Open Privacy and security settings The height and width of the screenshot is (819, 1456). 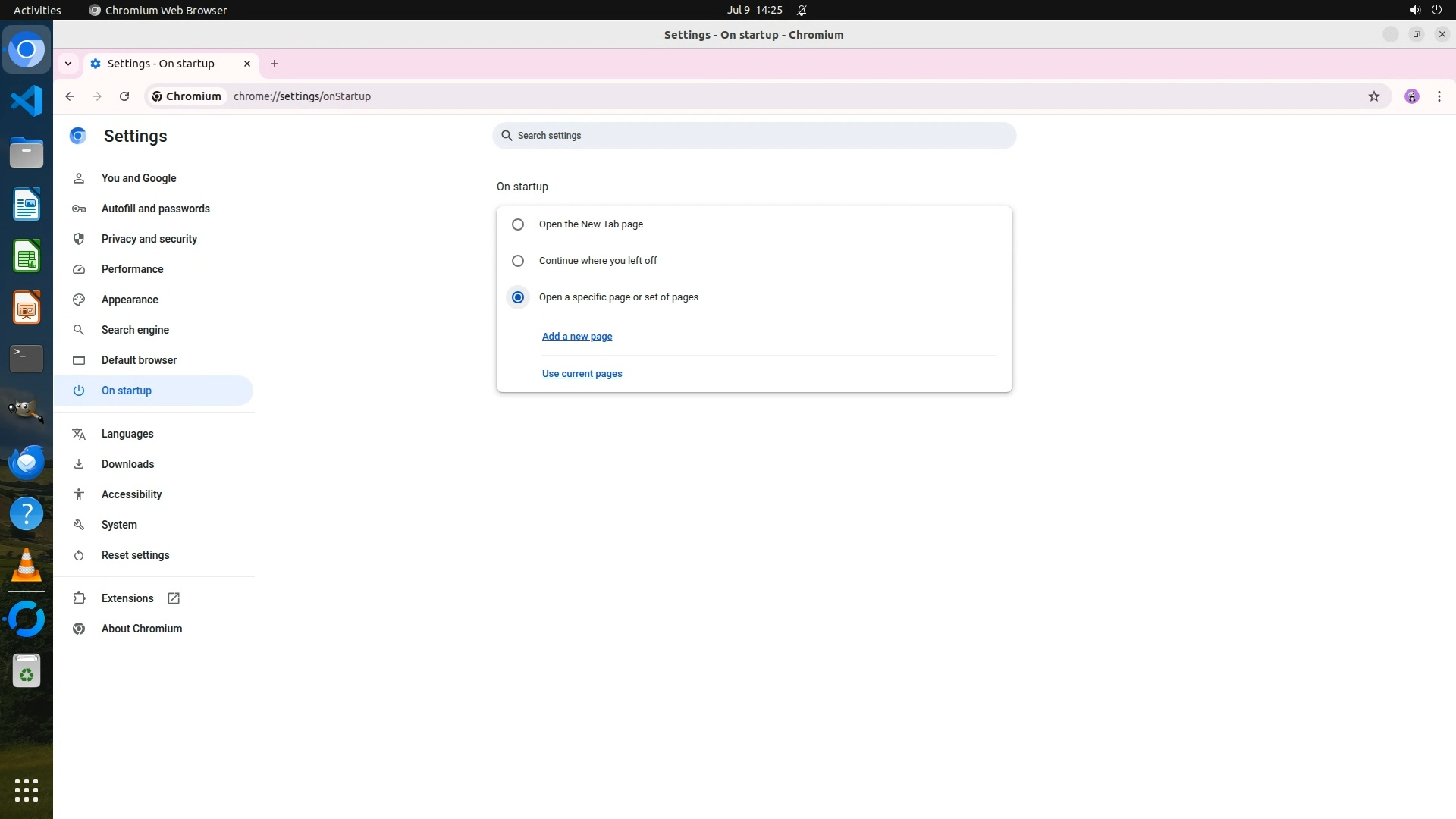point(149,239)
